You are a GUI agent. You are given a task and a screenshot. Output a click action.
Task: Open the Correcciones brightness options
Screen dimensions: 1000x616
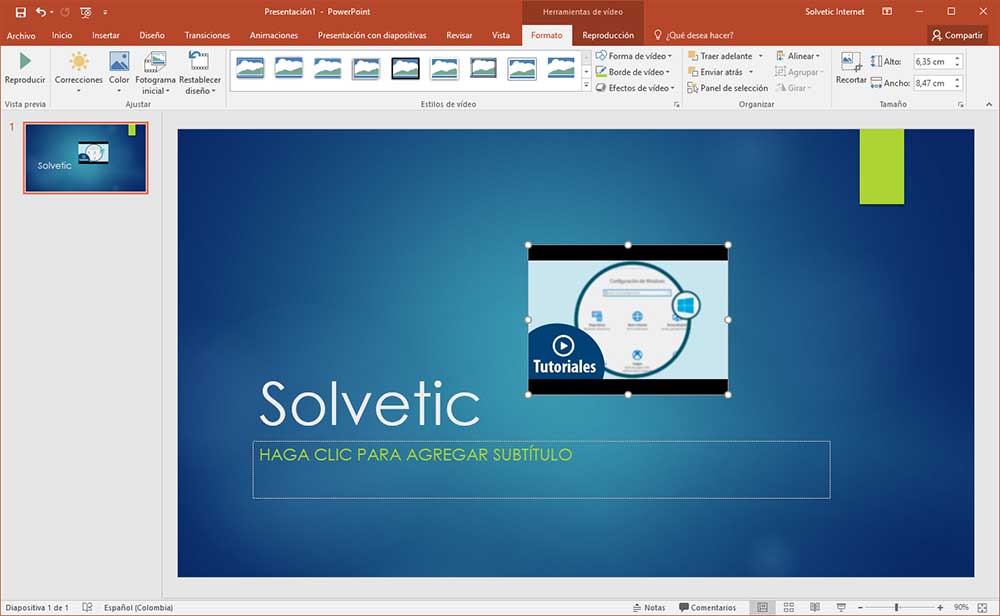point(78,71)
